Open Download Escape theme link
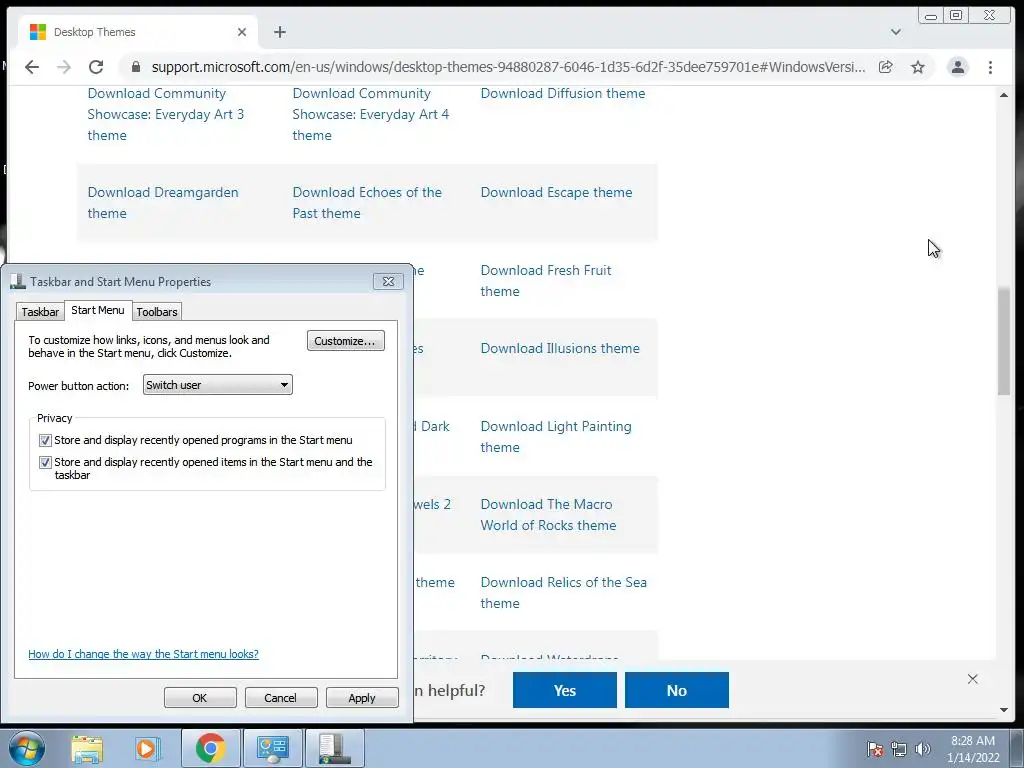 point(556,192)
